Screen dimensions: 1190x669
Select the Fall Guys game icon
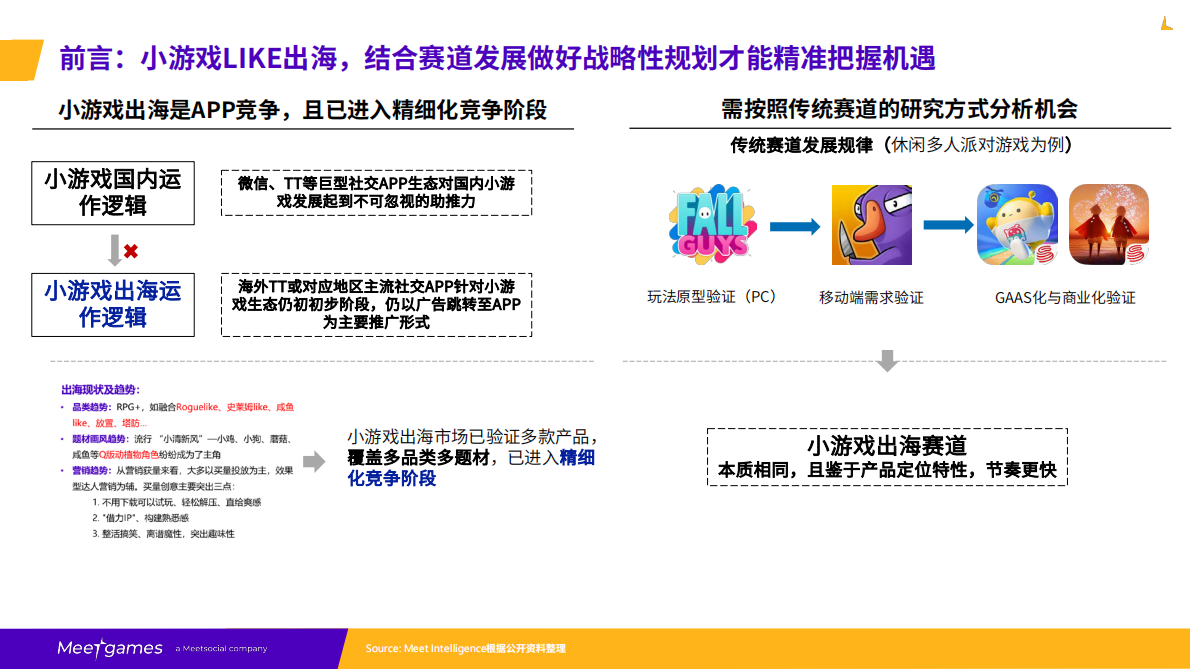click(712, 222)
